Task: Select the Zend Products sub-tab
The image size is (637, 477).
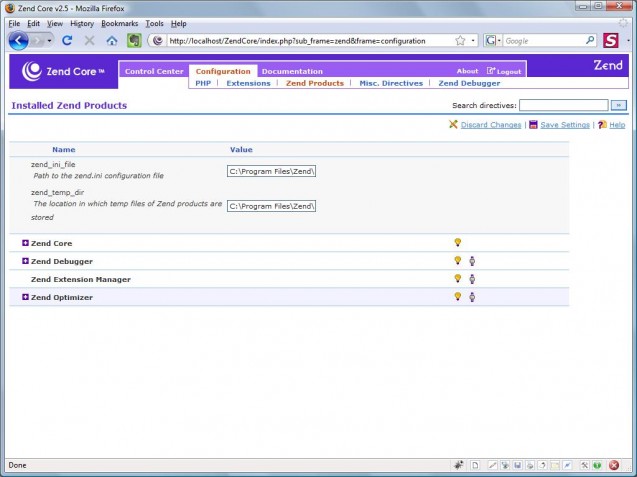Action: tap(315, 83)
